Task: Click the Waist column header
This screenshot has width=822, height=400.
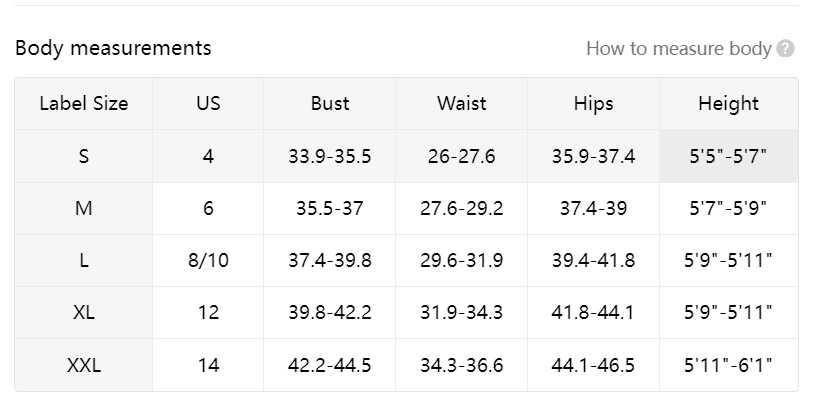Action: coord(461,103)
